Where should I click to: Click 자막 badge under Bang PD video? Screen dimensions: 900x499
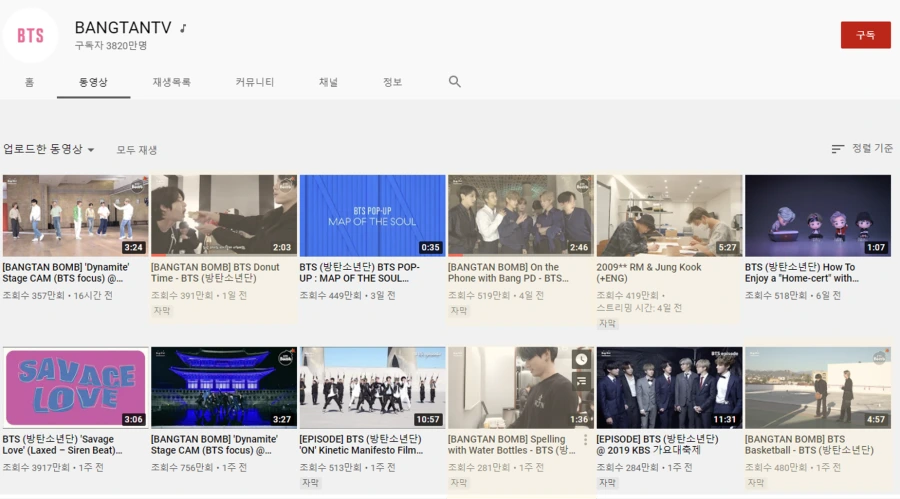[x=459, y=311]
